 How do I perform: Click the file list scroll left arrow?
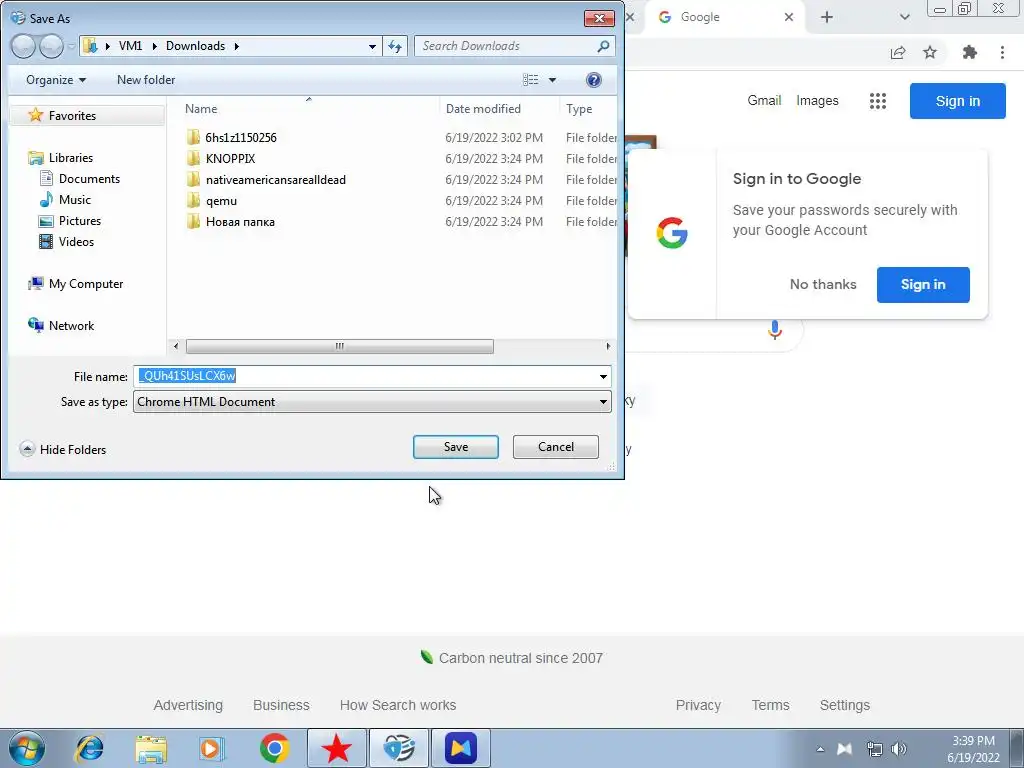[x=176, y=346]
